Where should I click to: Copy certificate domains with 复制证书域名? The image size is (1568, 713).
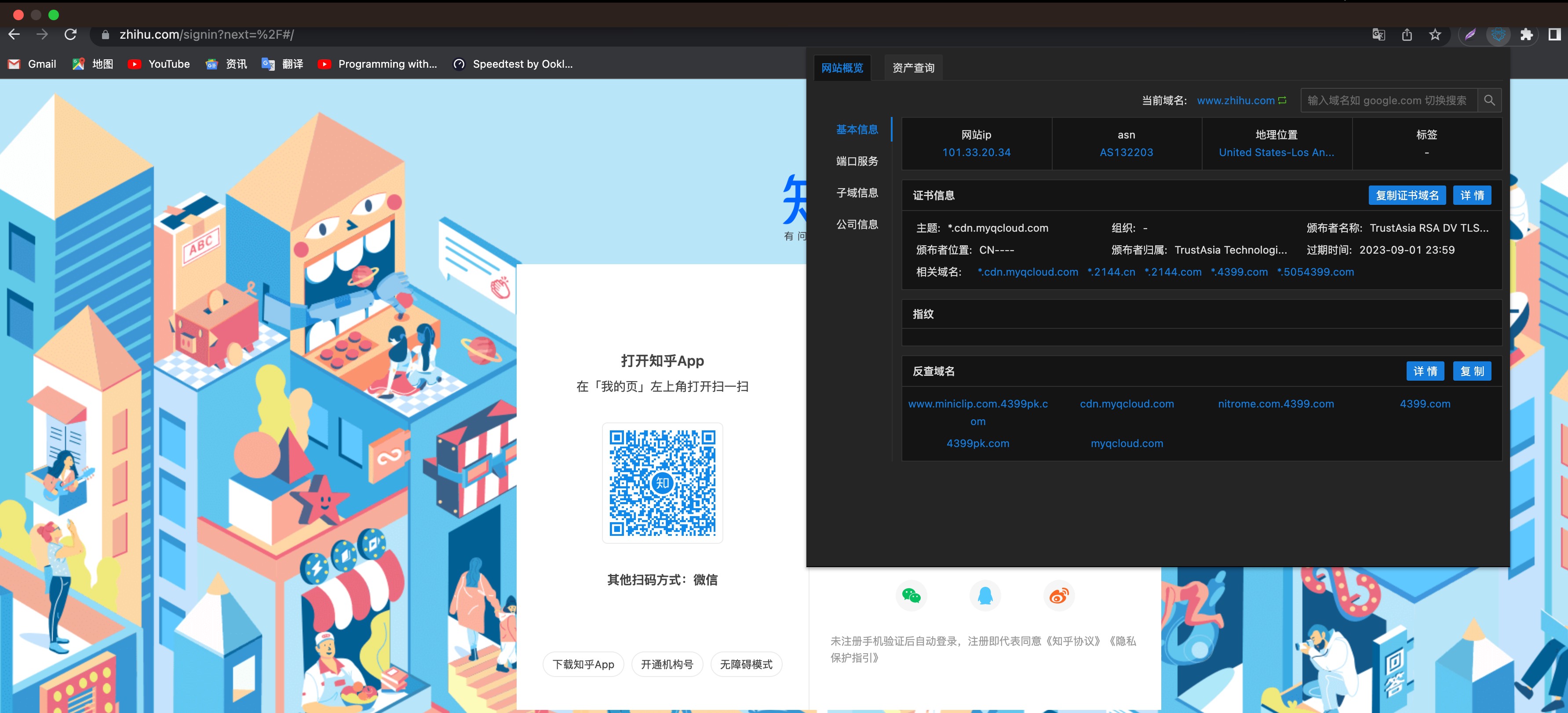point(1408,195)
